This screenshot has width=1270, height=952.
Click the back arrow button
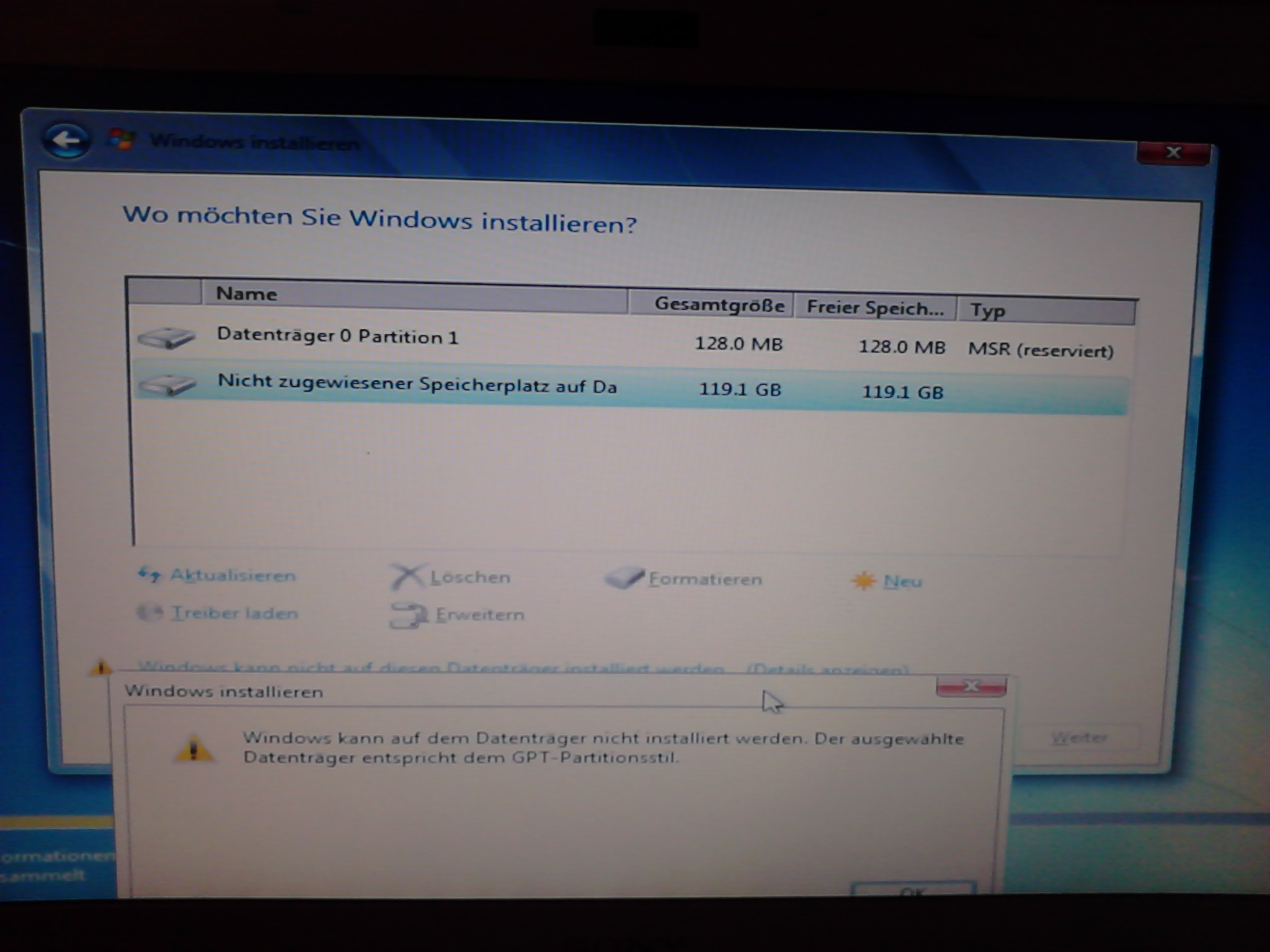point(66,140)
